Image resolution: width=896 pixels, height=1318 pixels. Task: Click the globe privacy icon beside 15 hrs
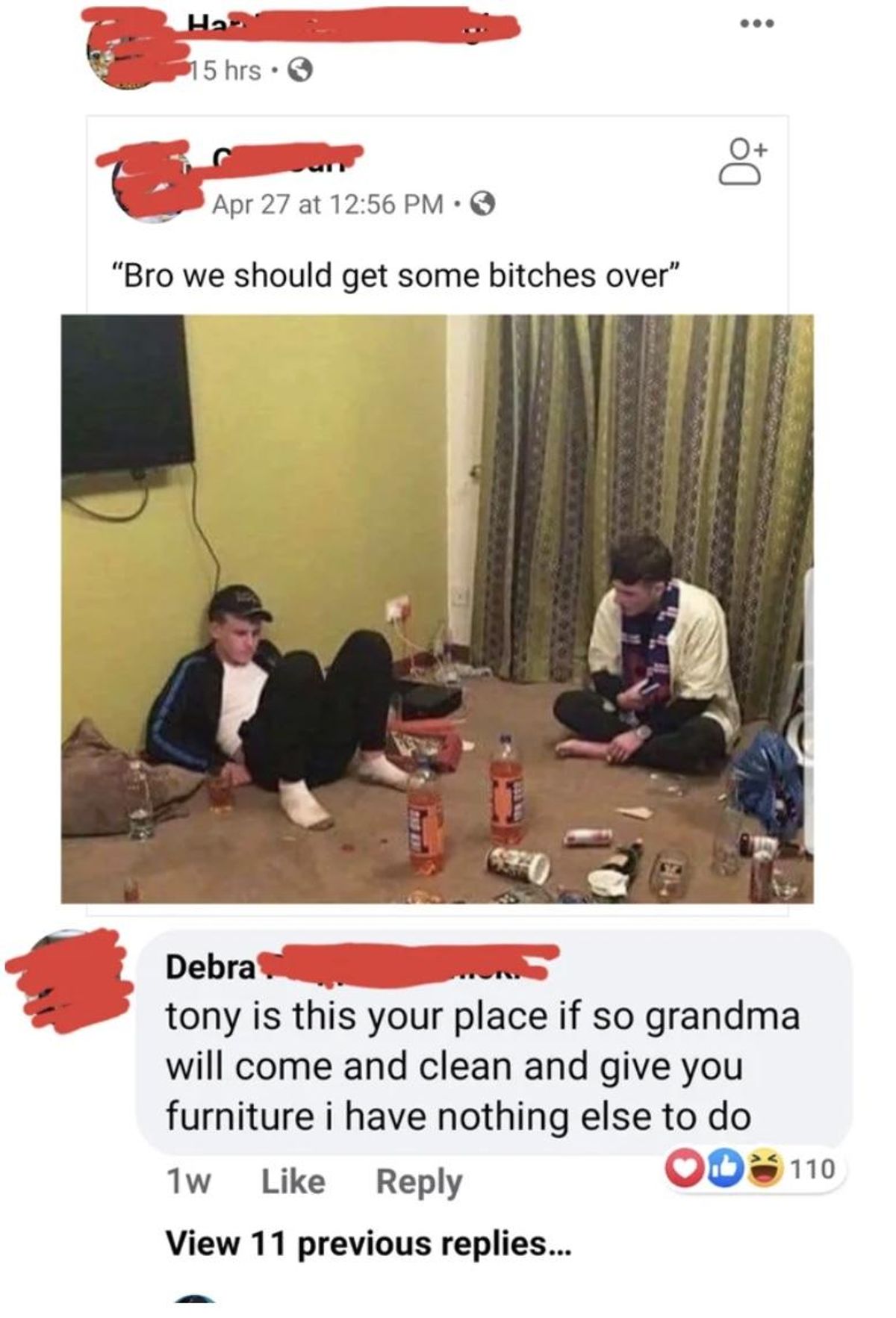coord(299,71)
